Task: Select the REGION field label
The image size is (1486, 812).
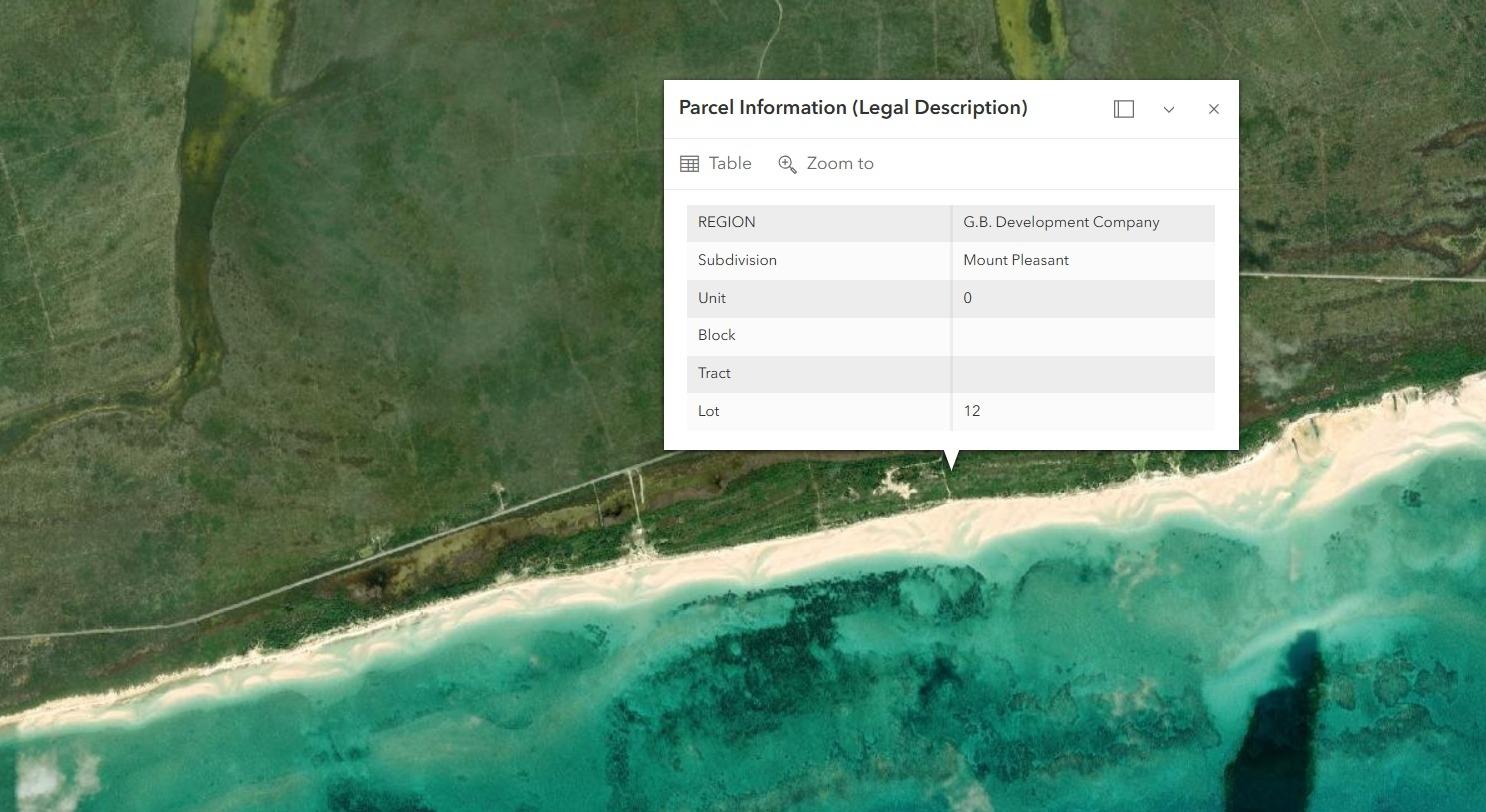Action: click(x=726, y=222)
